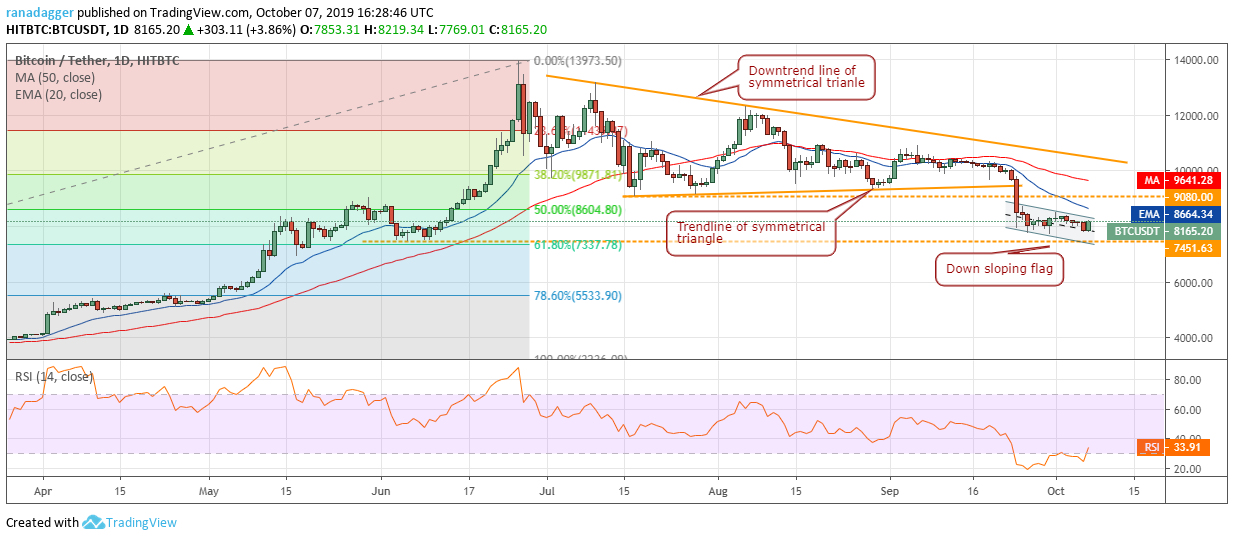Select the RSI 33.91 value label
Viewport: 1234px width, 540px height.
click(x=1177, y=447)
